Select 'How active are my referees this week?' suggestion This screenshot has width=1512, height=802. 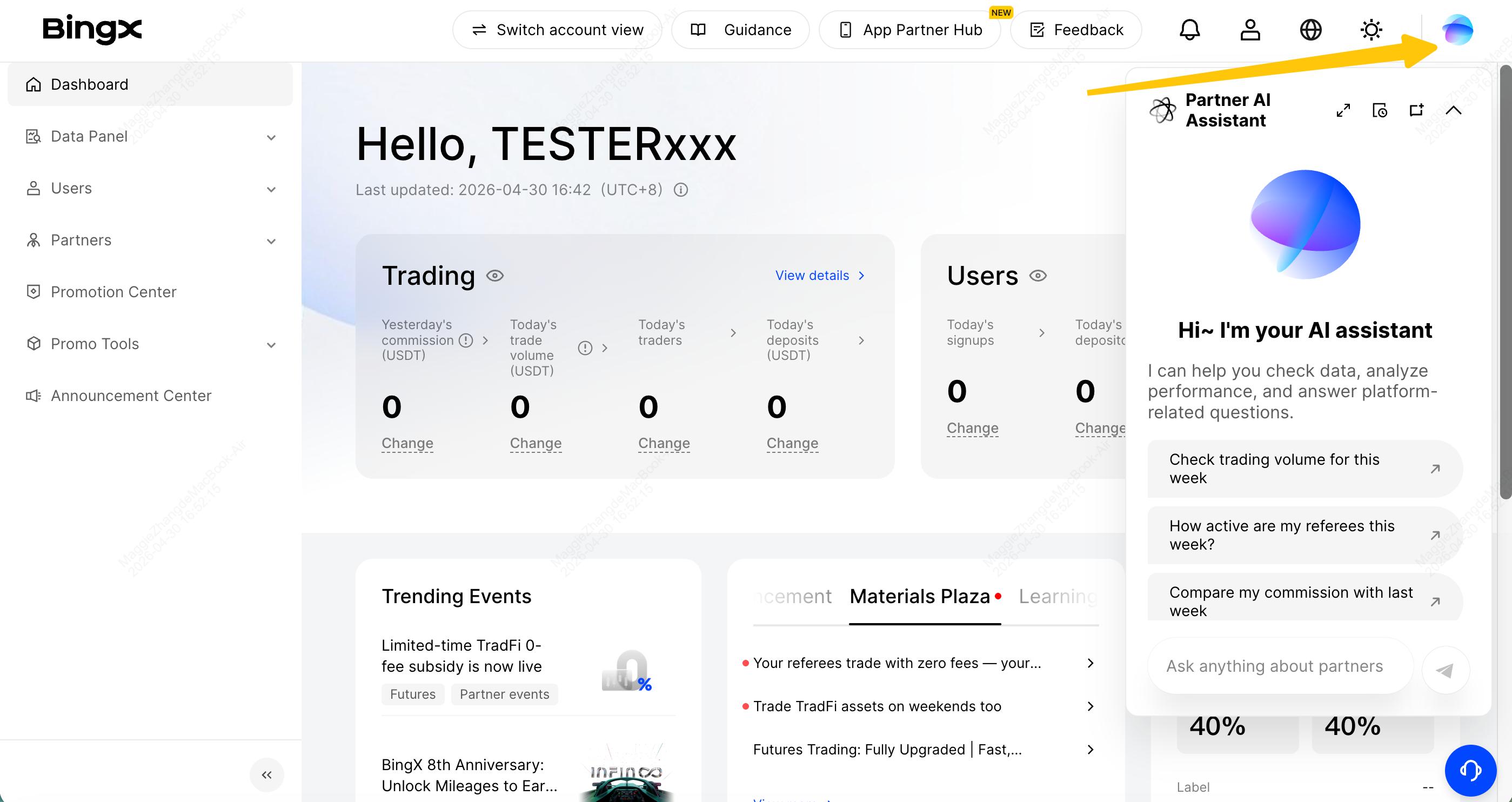(x=1304, y=535)
